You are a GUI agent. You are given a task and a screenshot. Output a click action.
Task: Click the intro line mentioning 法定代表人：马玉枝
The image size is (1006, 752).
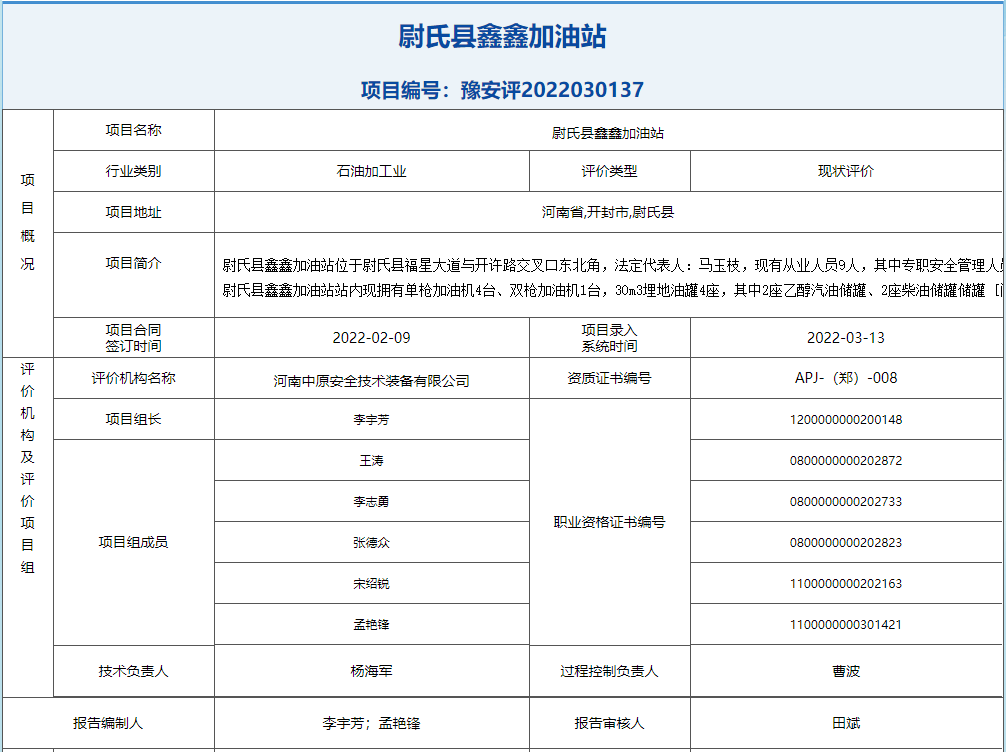pyautogui.click(x=613, y=265)
